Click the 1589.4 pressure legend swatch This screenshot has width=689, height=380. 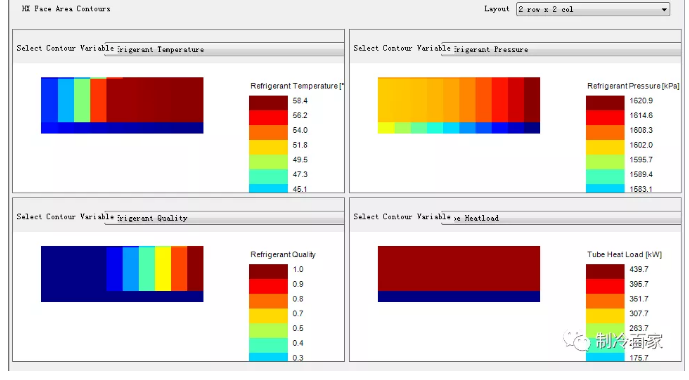click(x=605, y=177)
